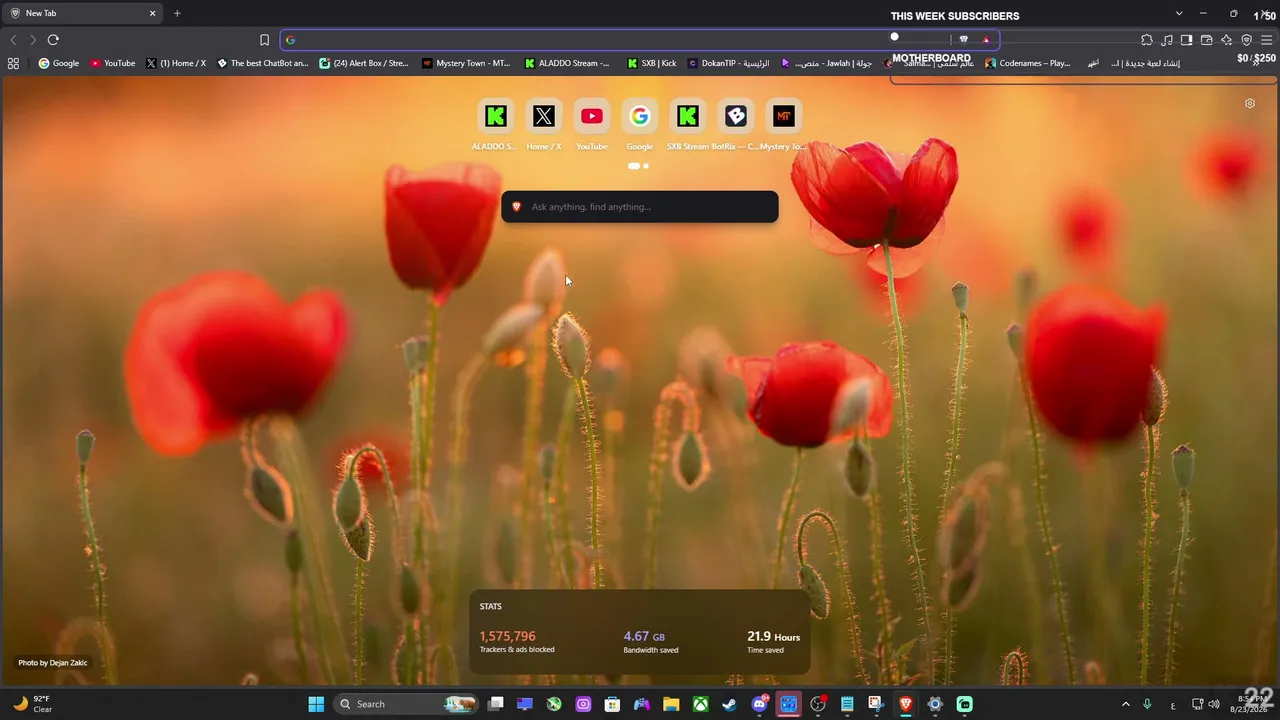
Task: Open the YouTube top site tile
Action: [591, 124]
